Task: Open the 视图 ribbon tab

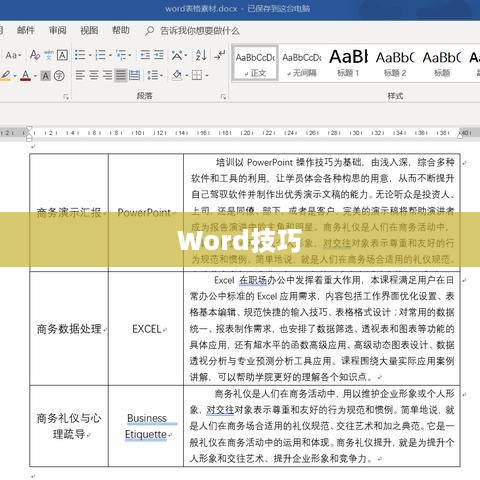Action: (x=89, y=30)
